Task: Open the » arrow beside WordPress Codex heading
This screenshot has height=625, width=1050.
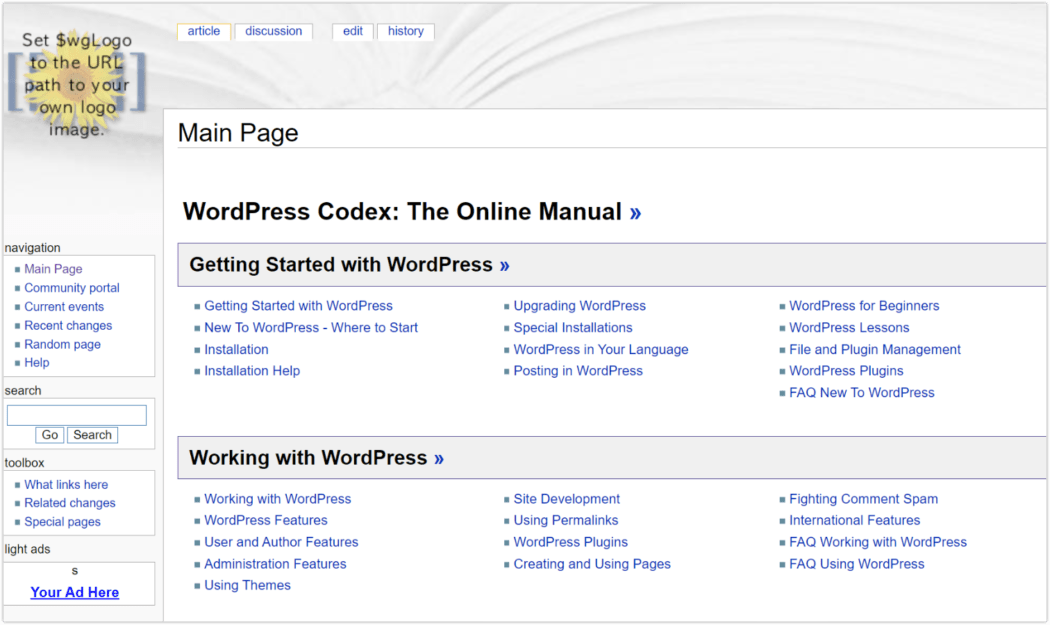Action: tap(635, 213)
